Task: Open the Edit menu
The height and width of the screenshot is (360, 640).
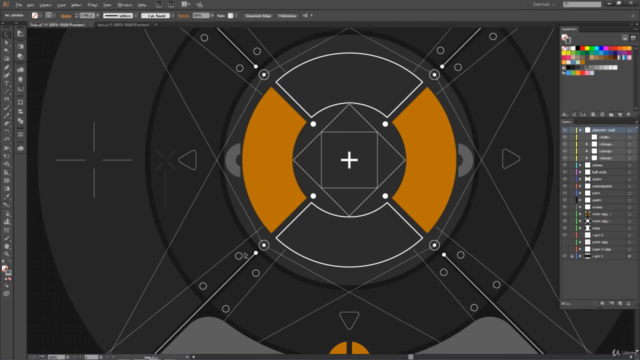Action: coord(31,5)
